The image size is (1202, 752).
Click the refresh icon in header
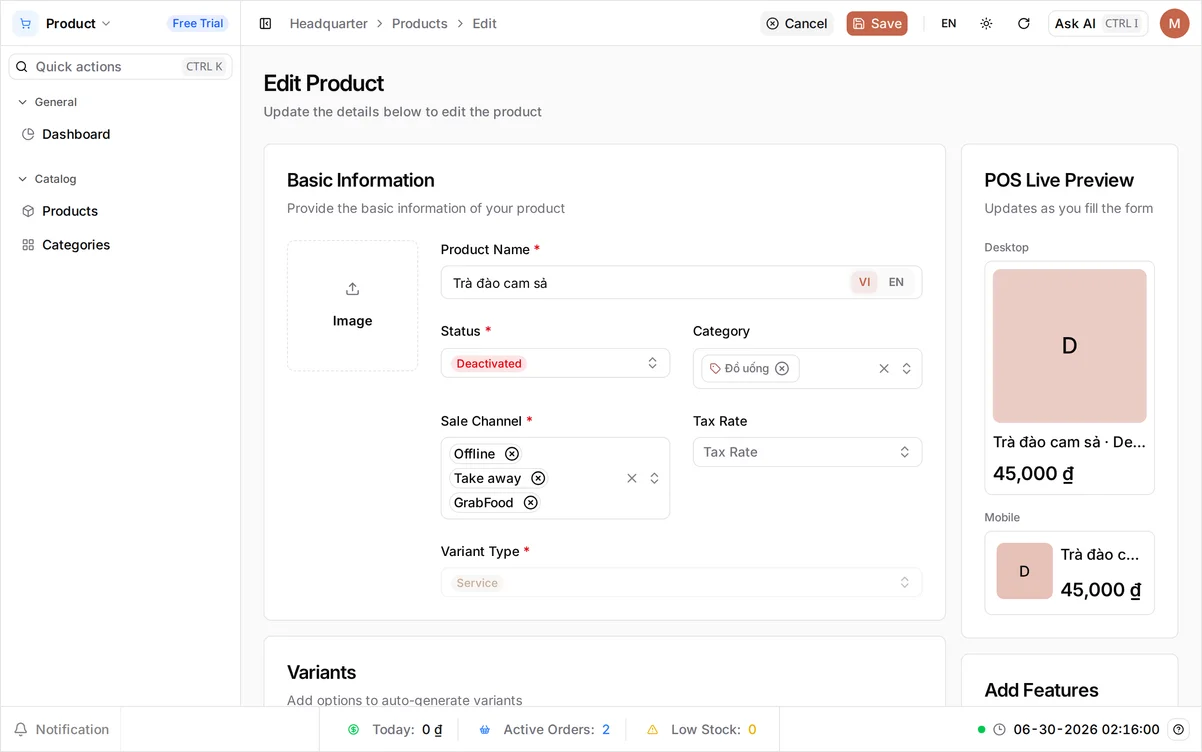pyautogui.click(x=1023, y=23)
